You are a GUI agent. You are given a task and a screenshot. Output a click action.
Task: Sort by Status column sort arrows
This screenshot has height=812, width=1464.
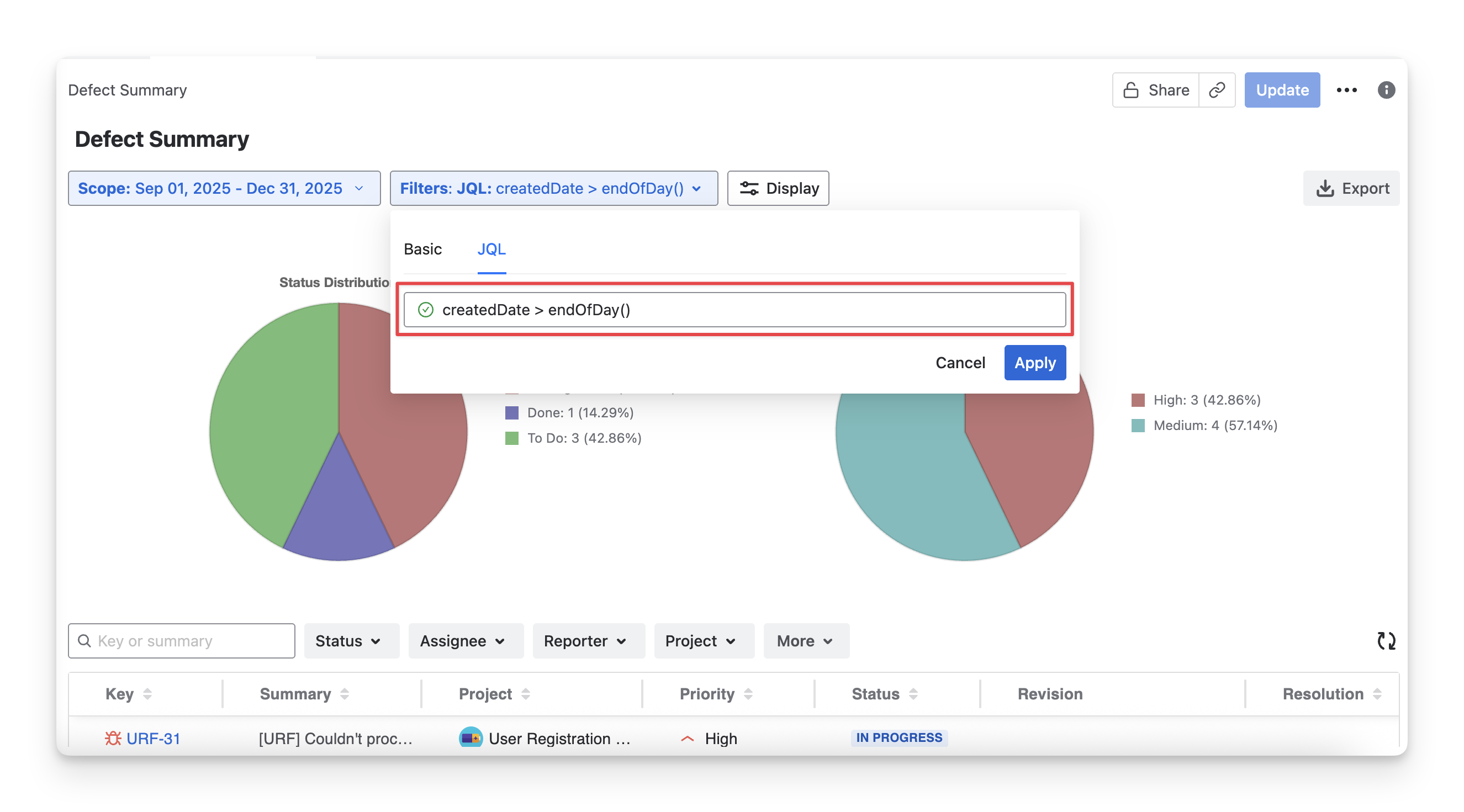[x=913, y=694]
